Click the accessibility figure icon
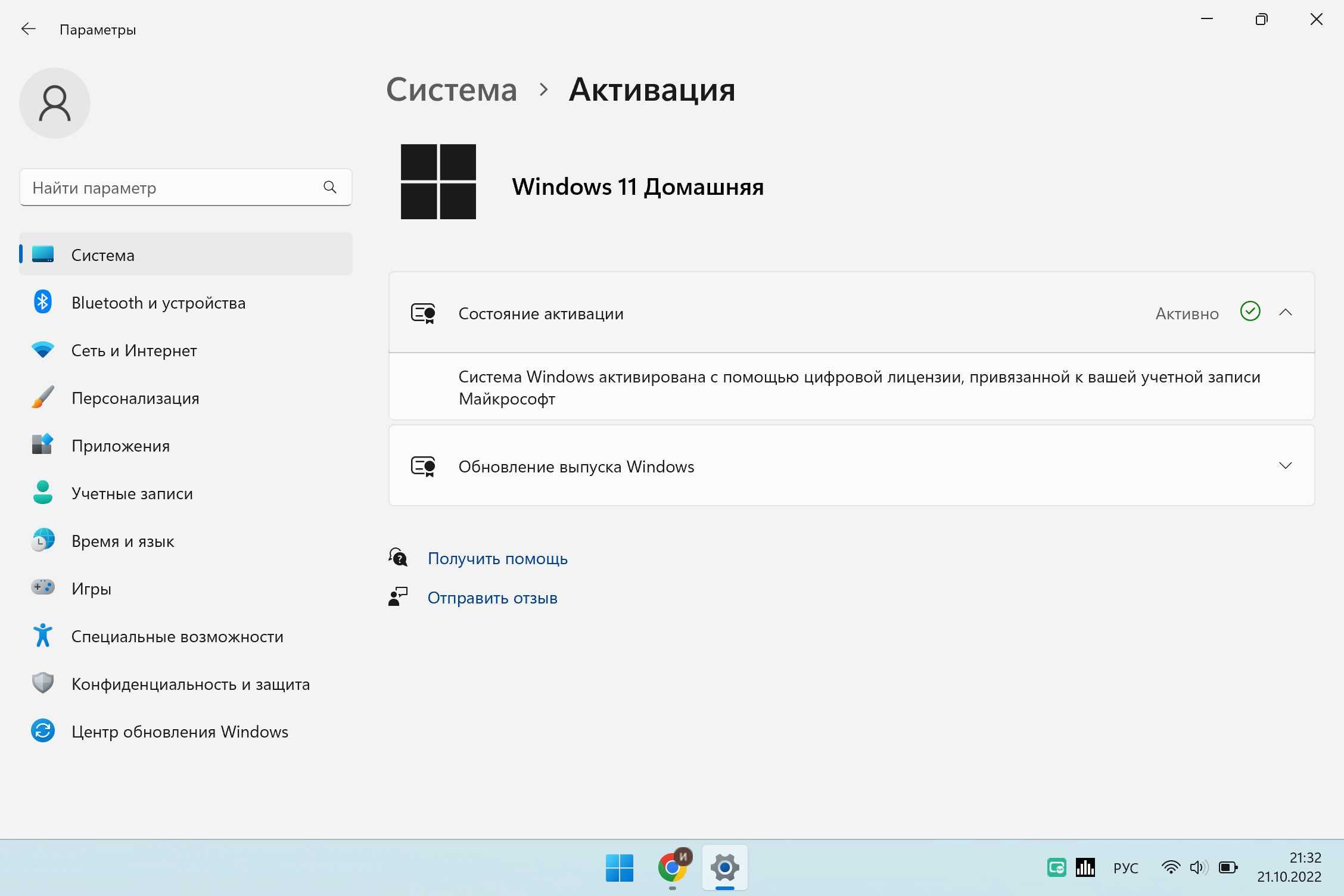The height and width of the screenshot is (896, 1344). pyautogui.click(x=42, y=635)
